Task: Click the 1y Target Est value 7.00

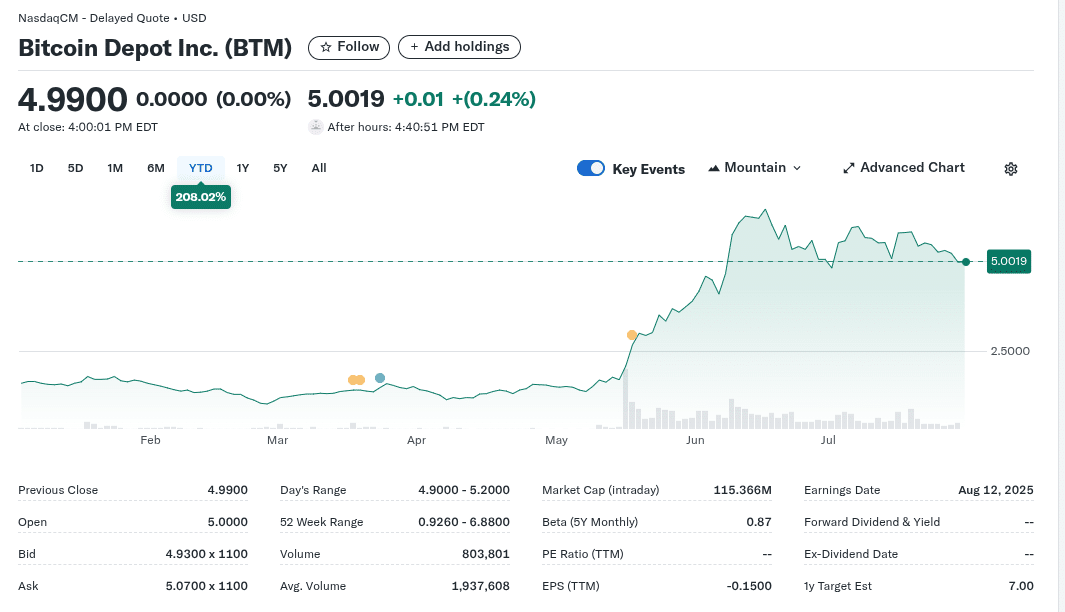Action: pos(1021,586)
